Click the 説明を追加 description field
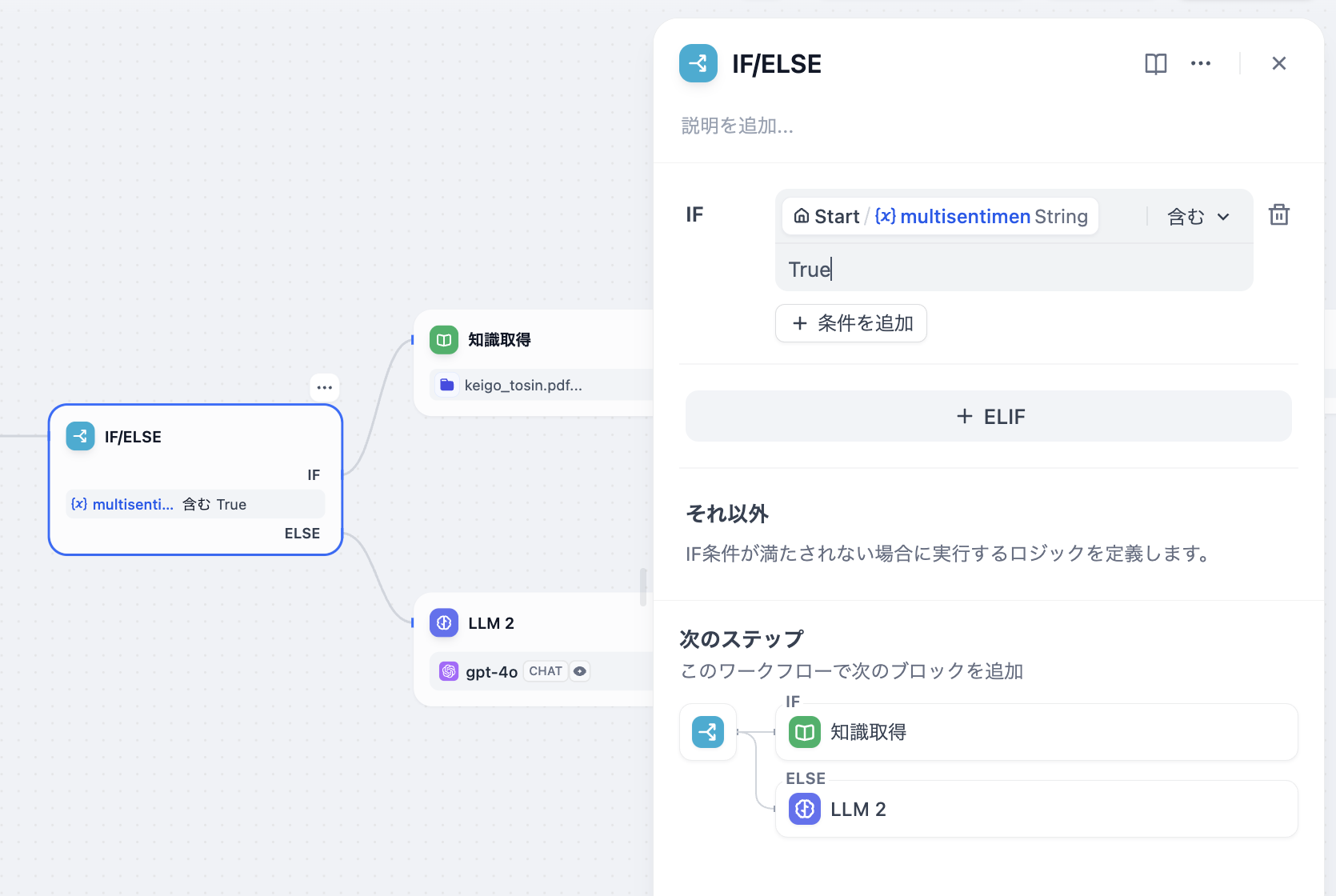The image size is (1336, 896). (x=738, y=126)
